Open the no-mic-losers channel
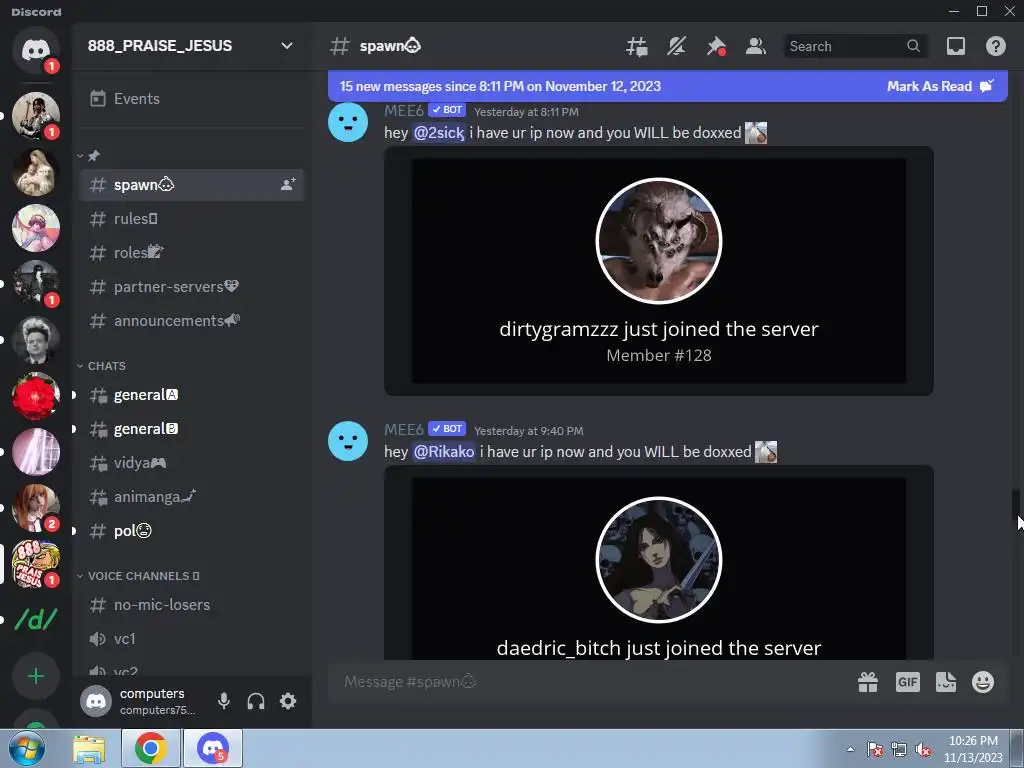The width and height of the screenshot is (1024, 768). pos(191,605)
